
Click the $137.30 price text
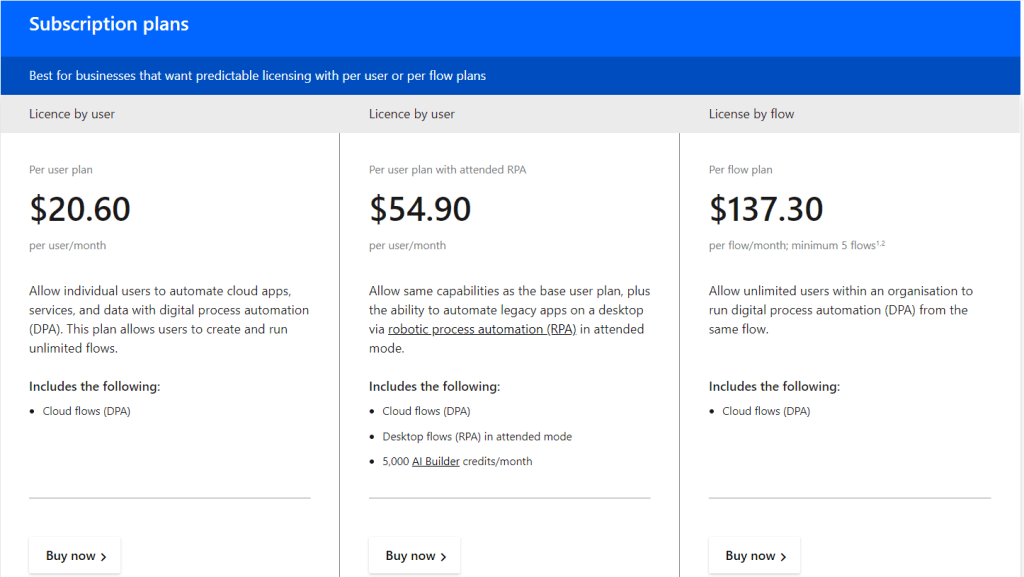click(x=766, y=209)
